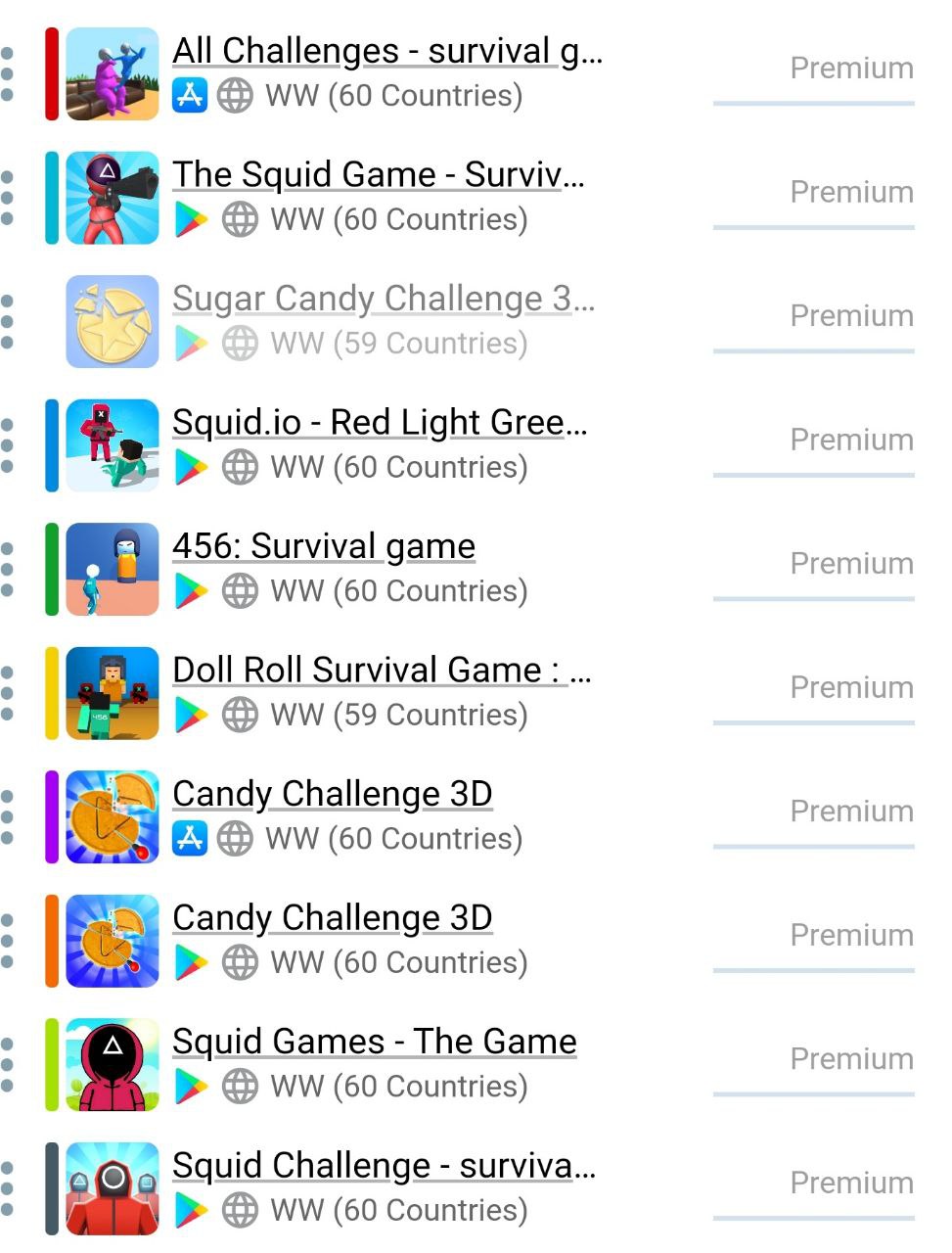Open three-dot menu for All Challenges row
The image size is (952, 1253).
[x=8, y=74]
